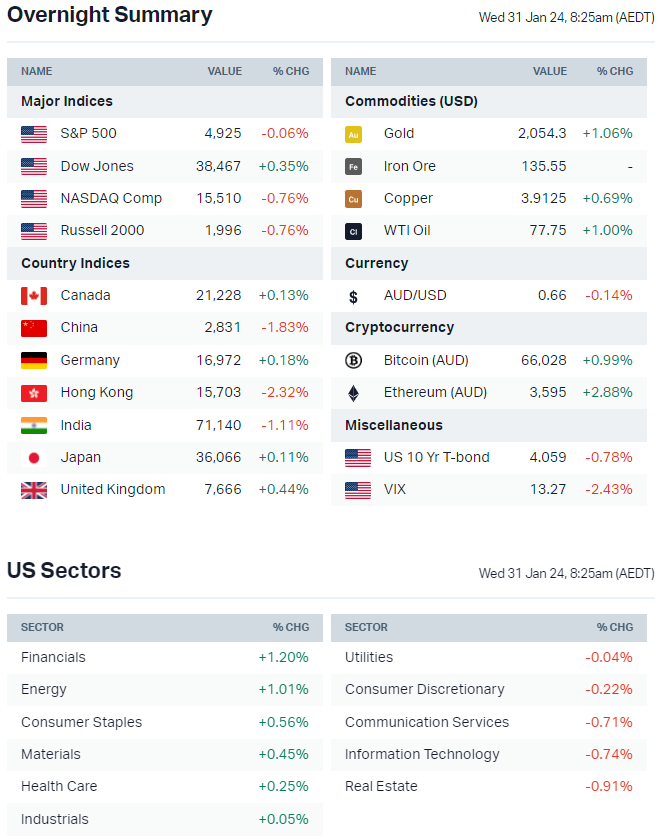The image size is (664, 838).
Task: Click the United Kingdom flag icon
Action: click(34, 490)
